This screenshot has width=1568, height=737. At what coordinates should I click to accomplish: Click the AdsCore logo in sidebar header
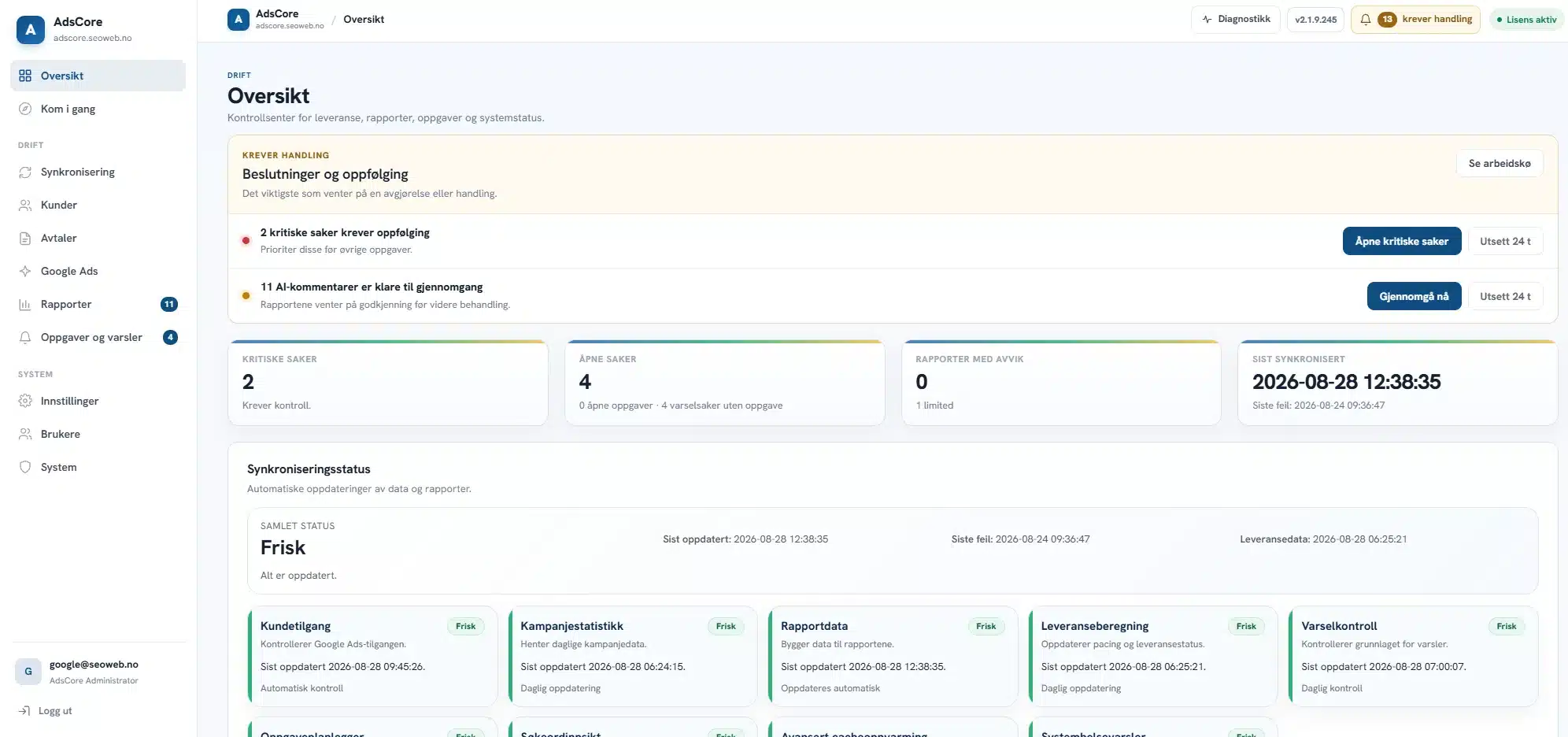click(x=30, y=29)
